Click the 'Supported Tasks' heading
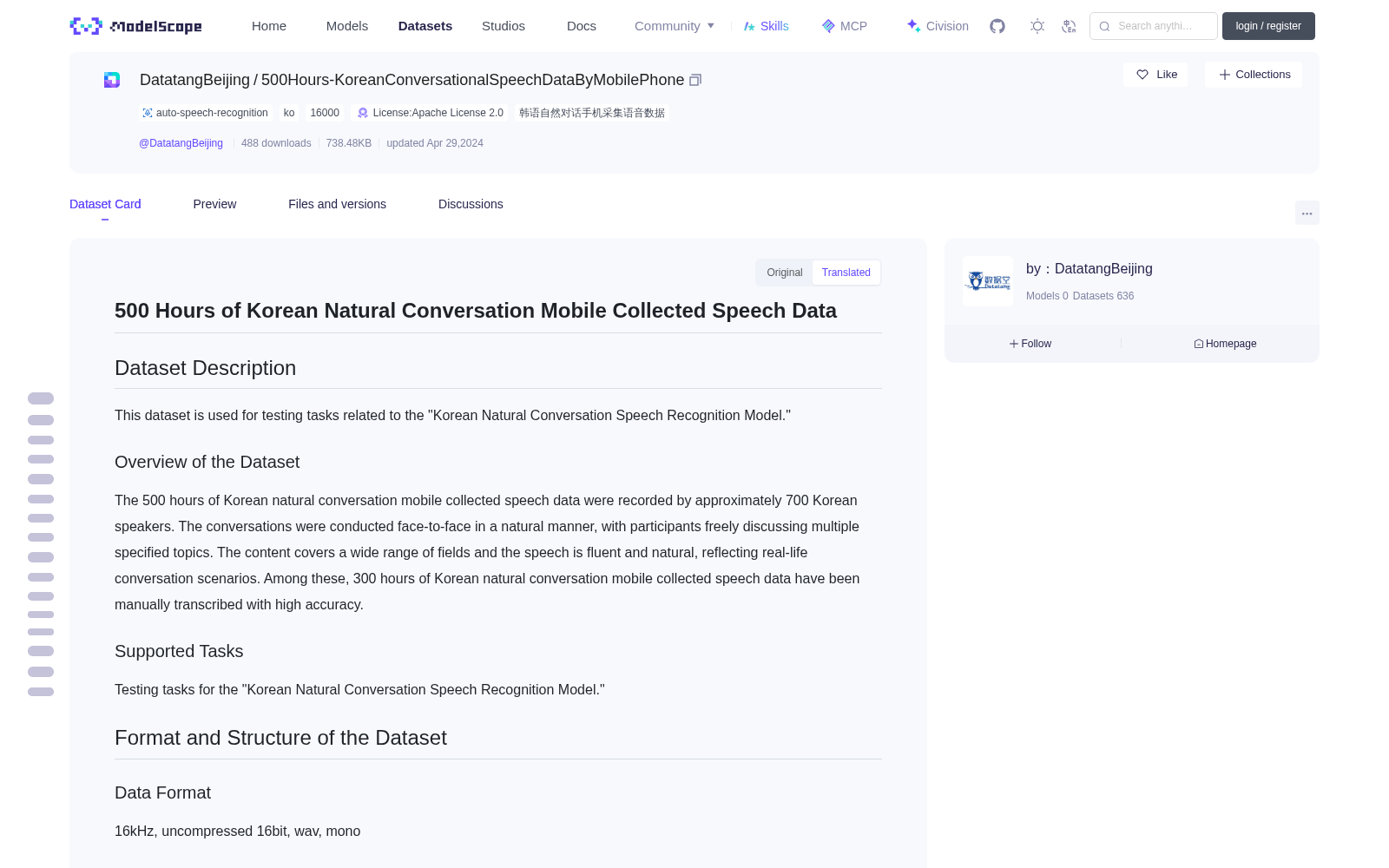The image size is (1389, 868). [179, 651]
